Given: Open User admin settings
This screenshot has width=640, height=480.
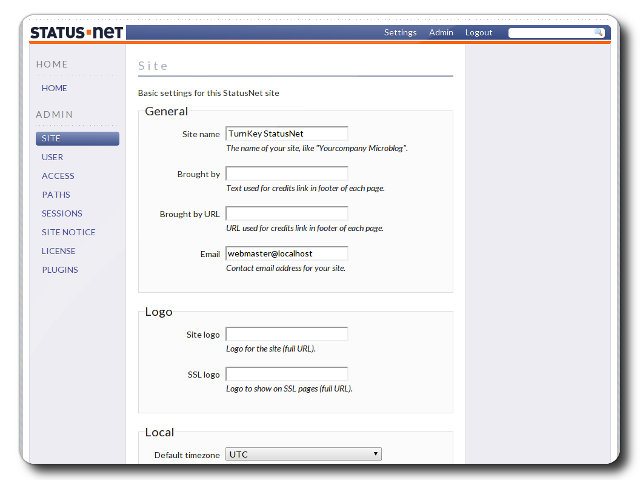Looking at the screenshot, I should click(52, 157).
